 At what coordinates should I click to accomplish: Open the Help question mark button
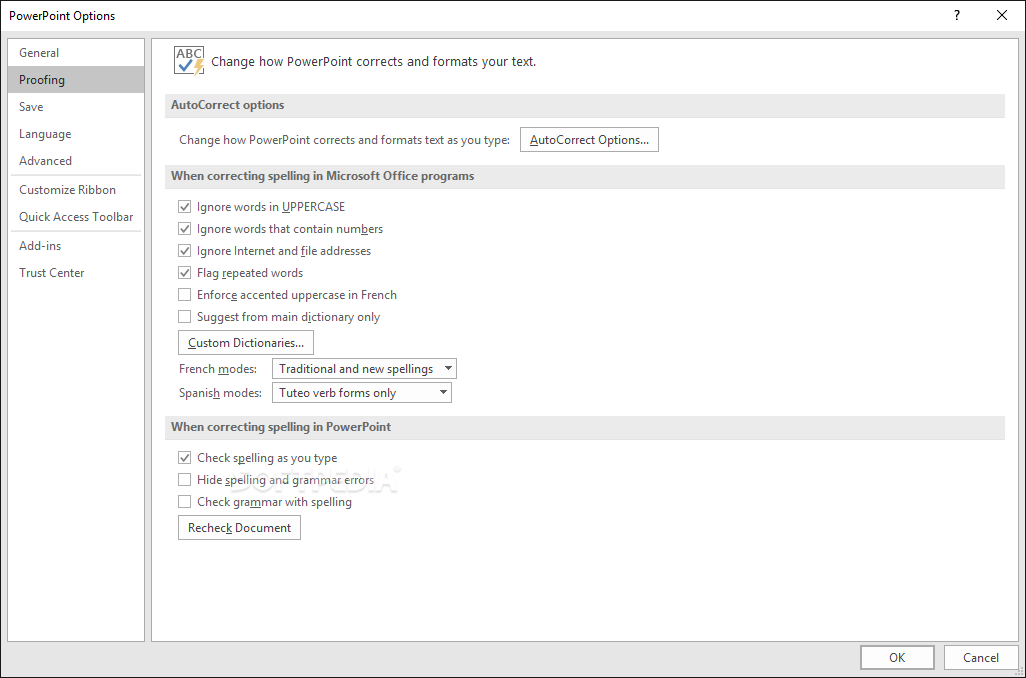pyautogui.click(x=957, y=15)
